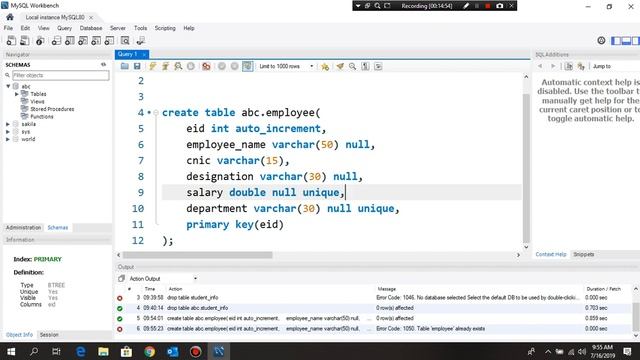Switch to the Snippets tab

pos(583,254)
